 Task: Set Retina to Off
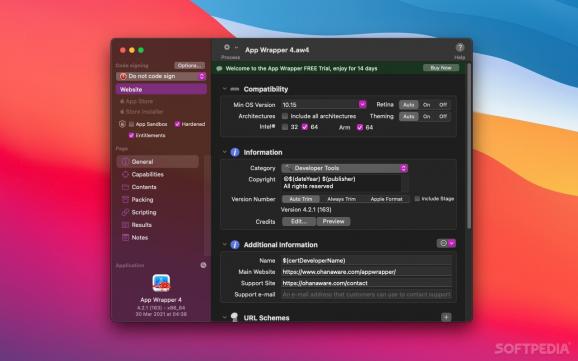[x=443, y=105]
